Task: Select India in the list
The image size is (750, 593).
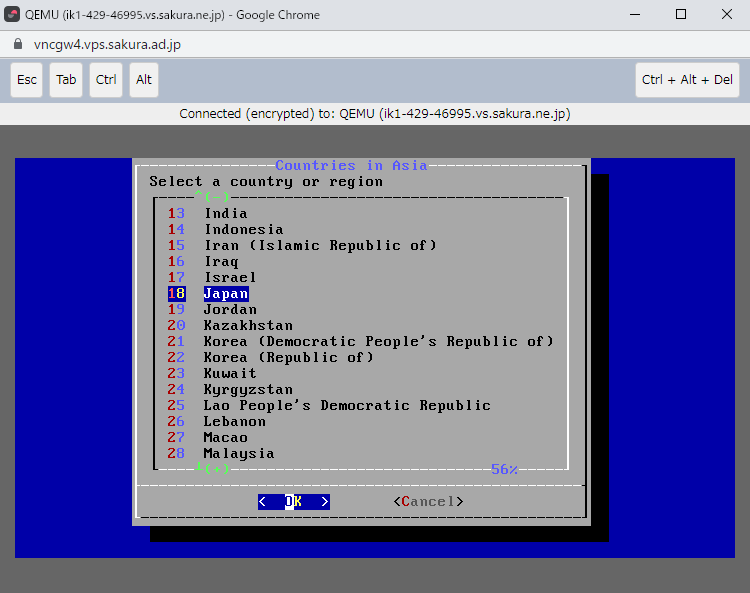Action: (x=226, y=214)
